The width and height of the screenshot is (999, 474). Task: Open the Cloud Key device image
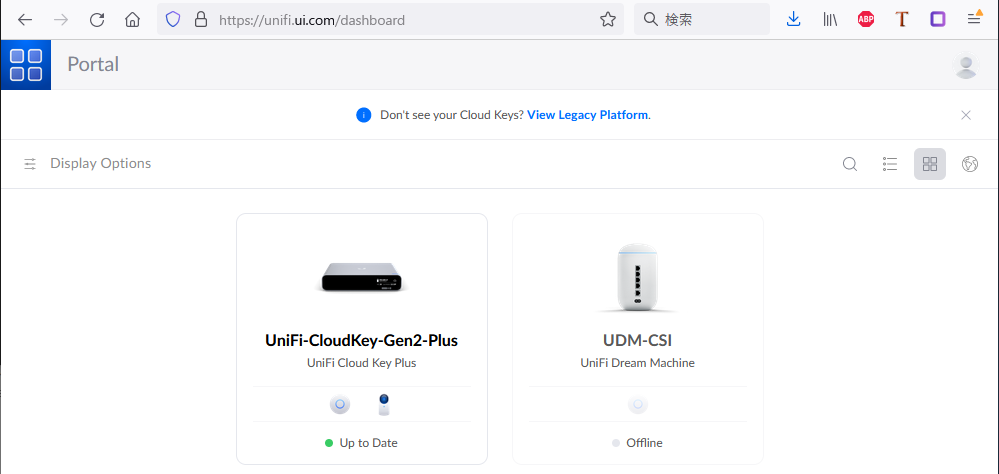tap(362, 278)
